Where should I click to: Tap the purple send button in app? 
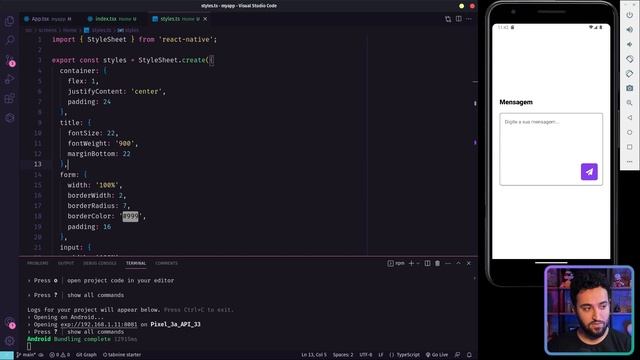589,172
